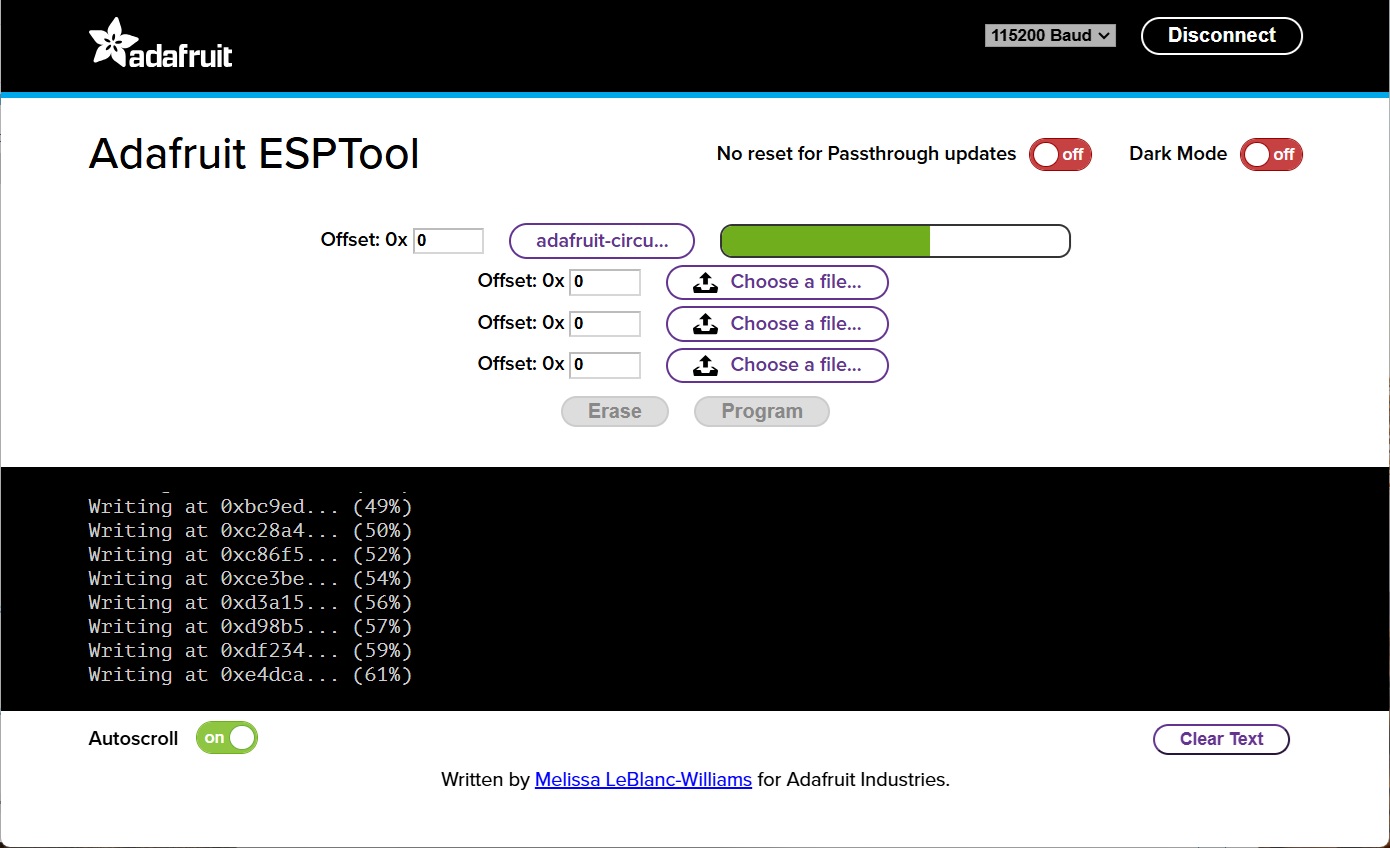Click the log line showing (59%)

click(x=250, y=651)
